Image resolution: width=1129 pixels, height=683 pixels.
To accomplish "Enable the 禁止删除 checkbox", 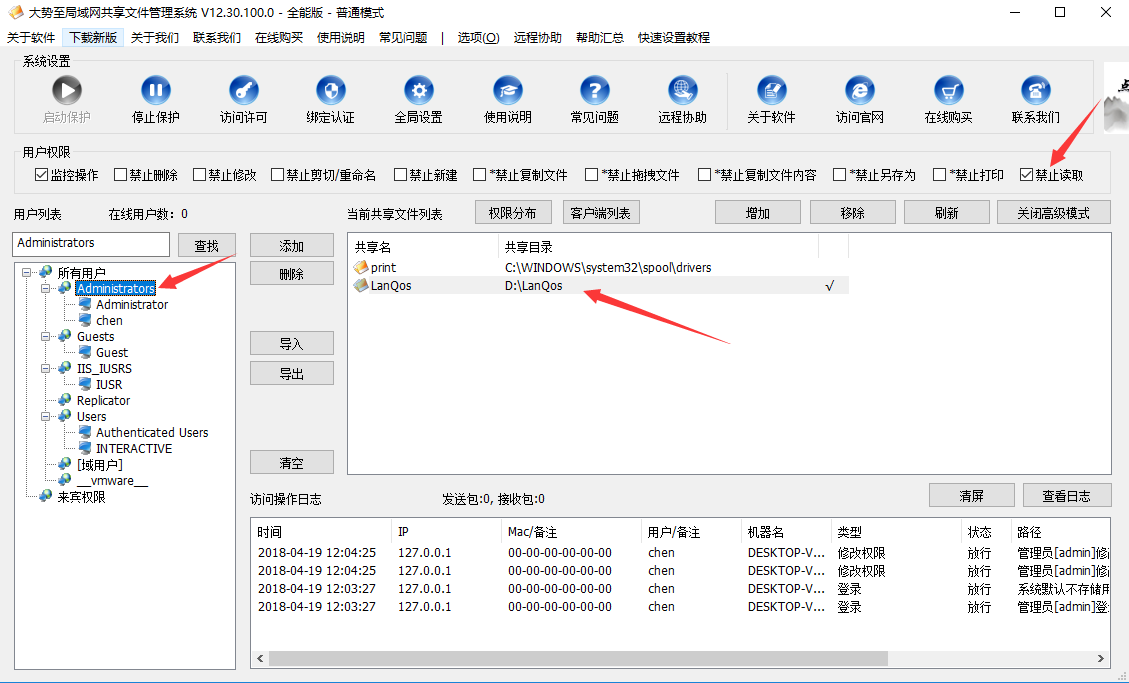I will (x=121, y=175).
